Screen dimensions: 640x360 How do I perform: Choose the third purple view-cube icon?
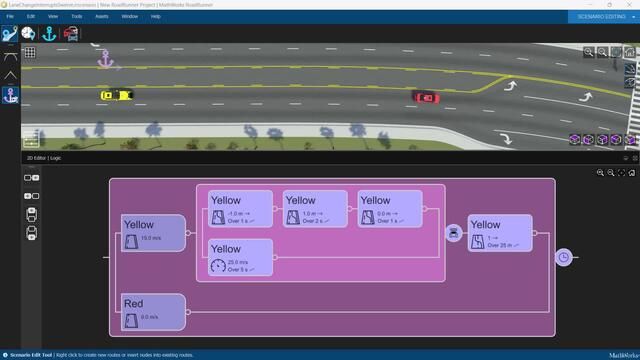pyautogui.click(x=602, y=140)
